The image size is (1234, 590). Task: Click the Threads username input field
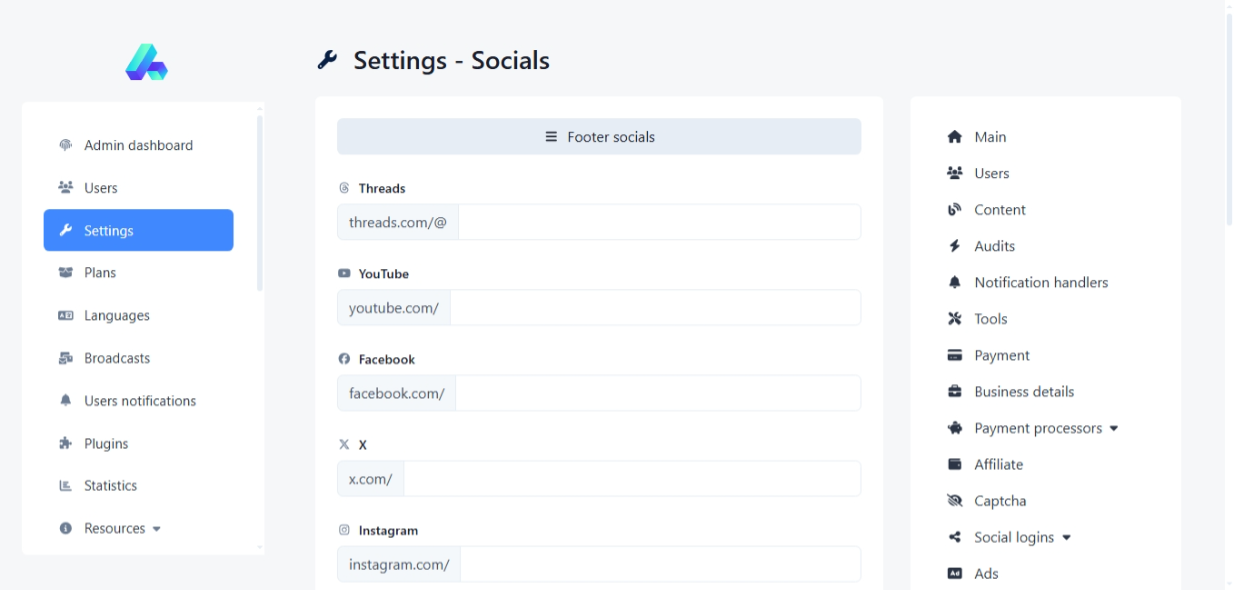click(x=659, y=222)
